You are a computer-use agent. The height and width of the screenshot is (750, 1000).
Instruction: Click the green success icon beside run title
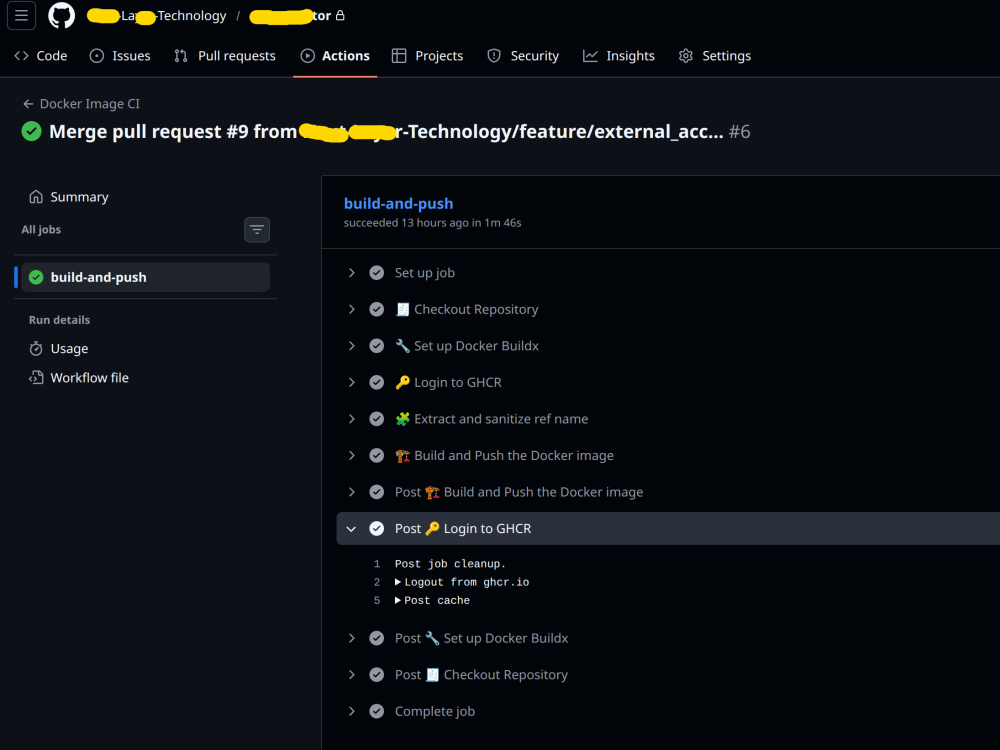(31, 131)
